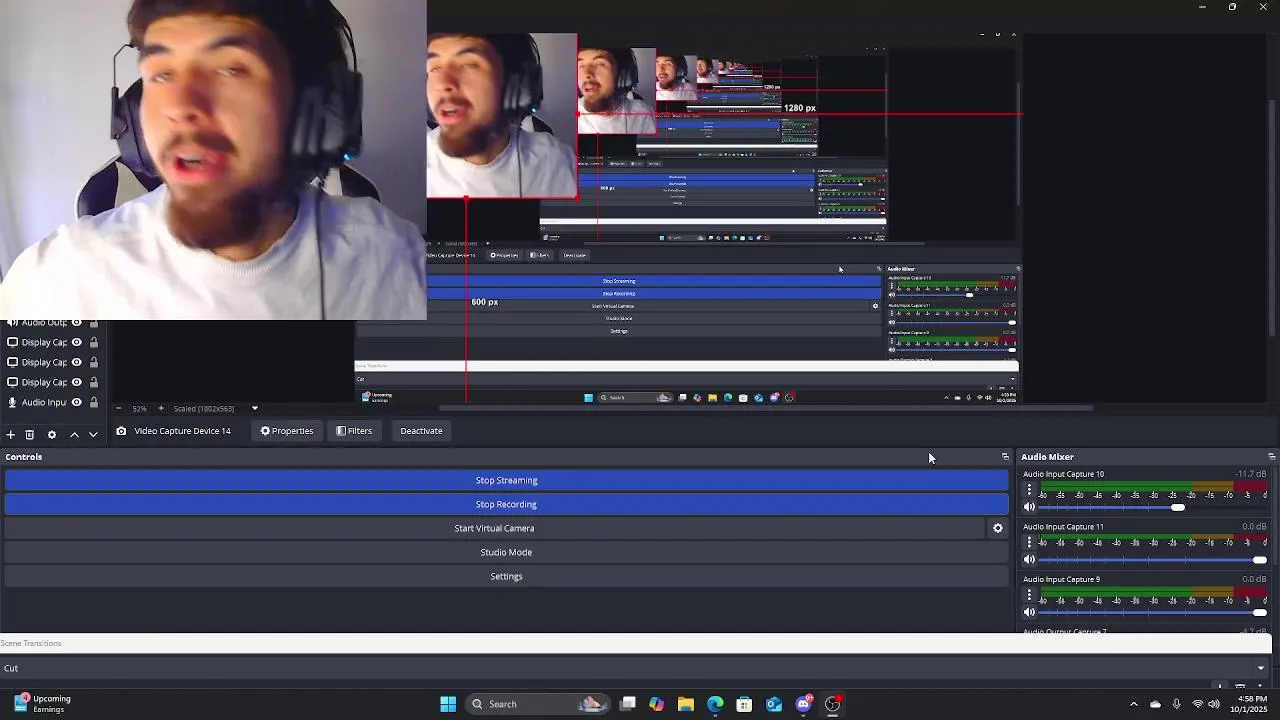
Task: Click the camera icon beside Video Capture Device 14
Action: [121, 431]
